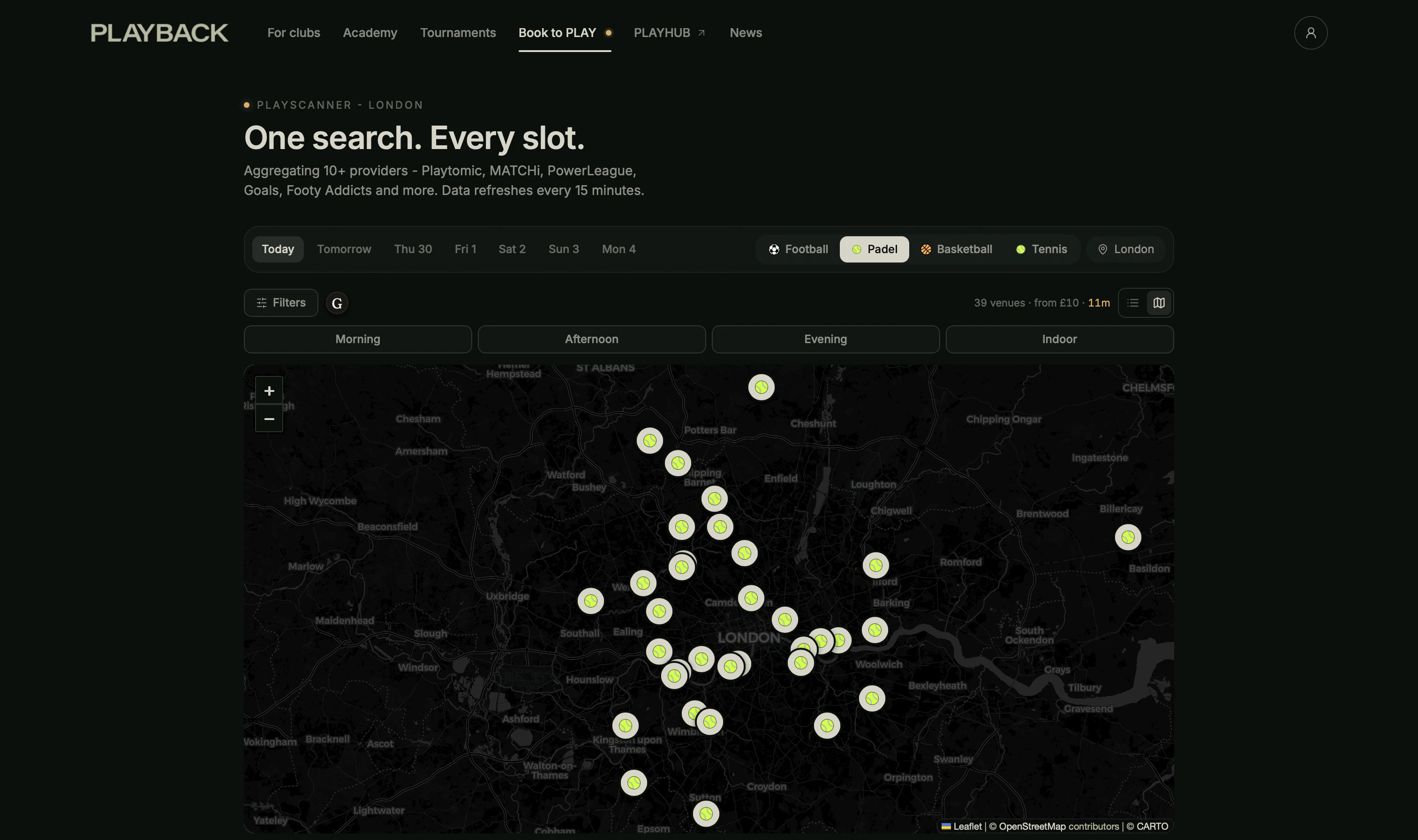Viewport: 1418px width, 840px height.
Task: Click the padel marker near Billericay
Action: point(1127,537)
